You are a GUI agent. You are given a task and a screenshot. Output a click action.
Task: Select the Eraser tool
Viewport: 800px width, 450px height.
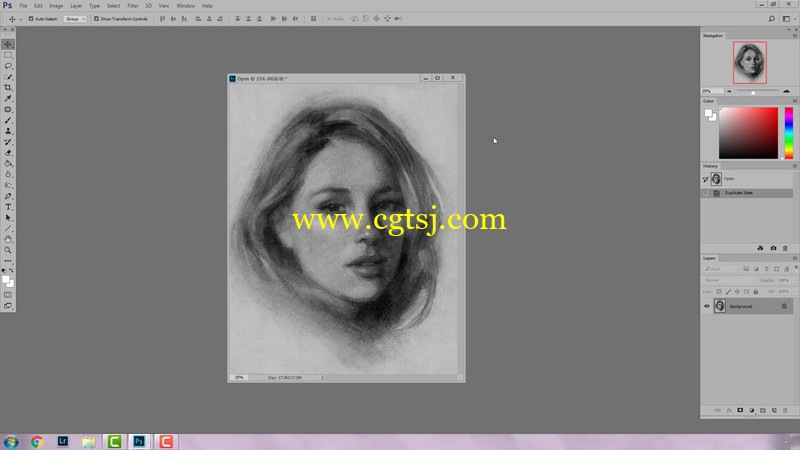pos(8,153)
